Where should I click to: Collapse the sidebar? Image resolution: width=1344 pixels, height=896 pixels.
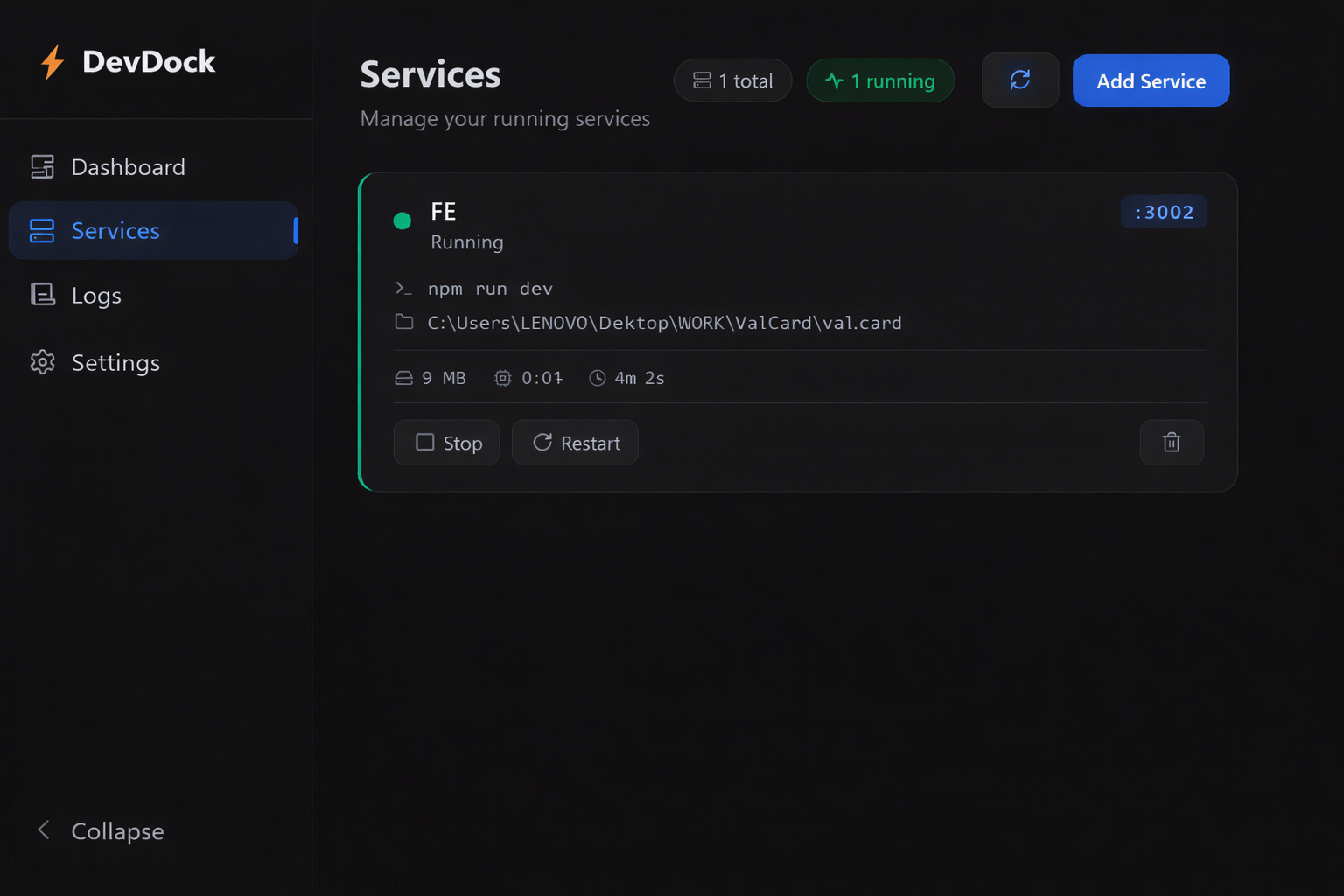point(117,830)
